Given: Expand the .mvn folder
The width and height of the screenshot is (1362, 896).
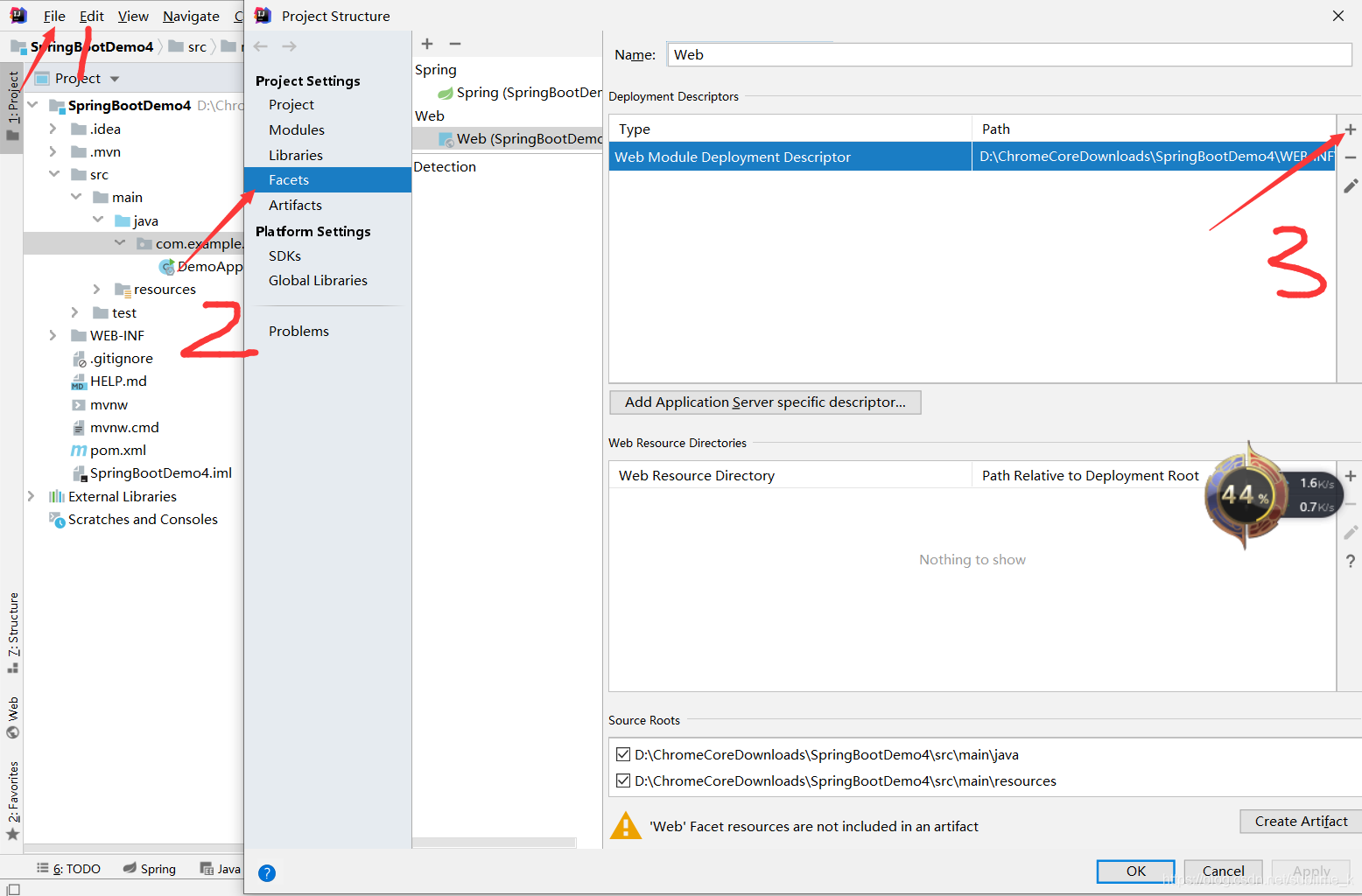Looking at the screenshot, I should coord(53,151).
